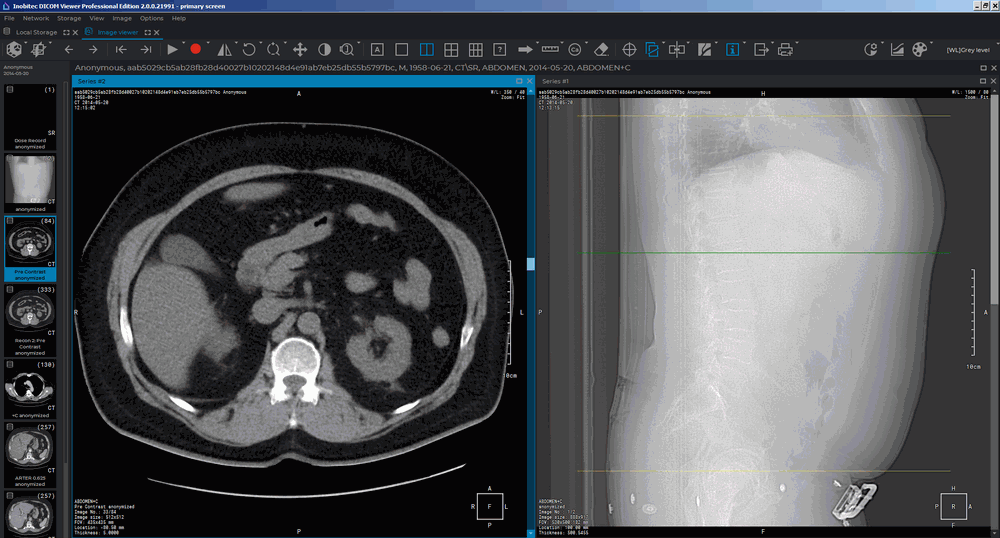
Task: Open the File menu
Action: (x=9, y=18)
